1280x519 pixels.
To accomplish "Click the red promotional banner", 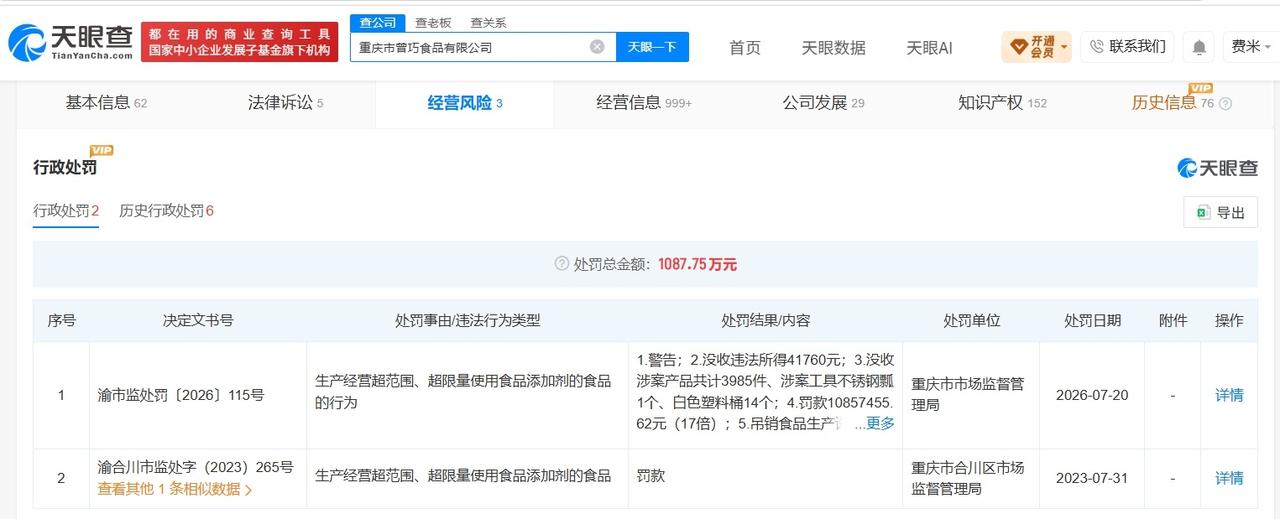I will (240, 42).
